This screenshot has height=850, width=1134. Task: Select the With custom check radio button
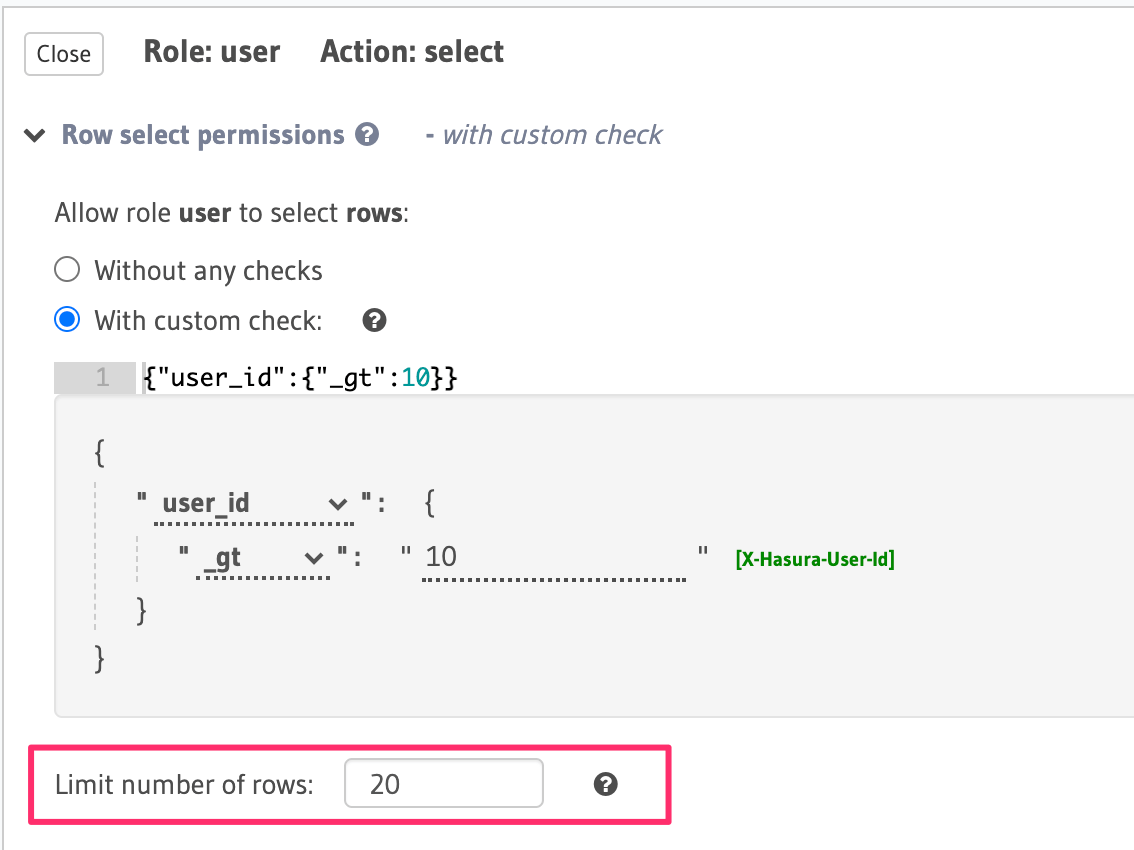[67, 320]
